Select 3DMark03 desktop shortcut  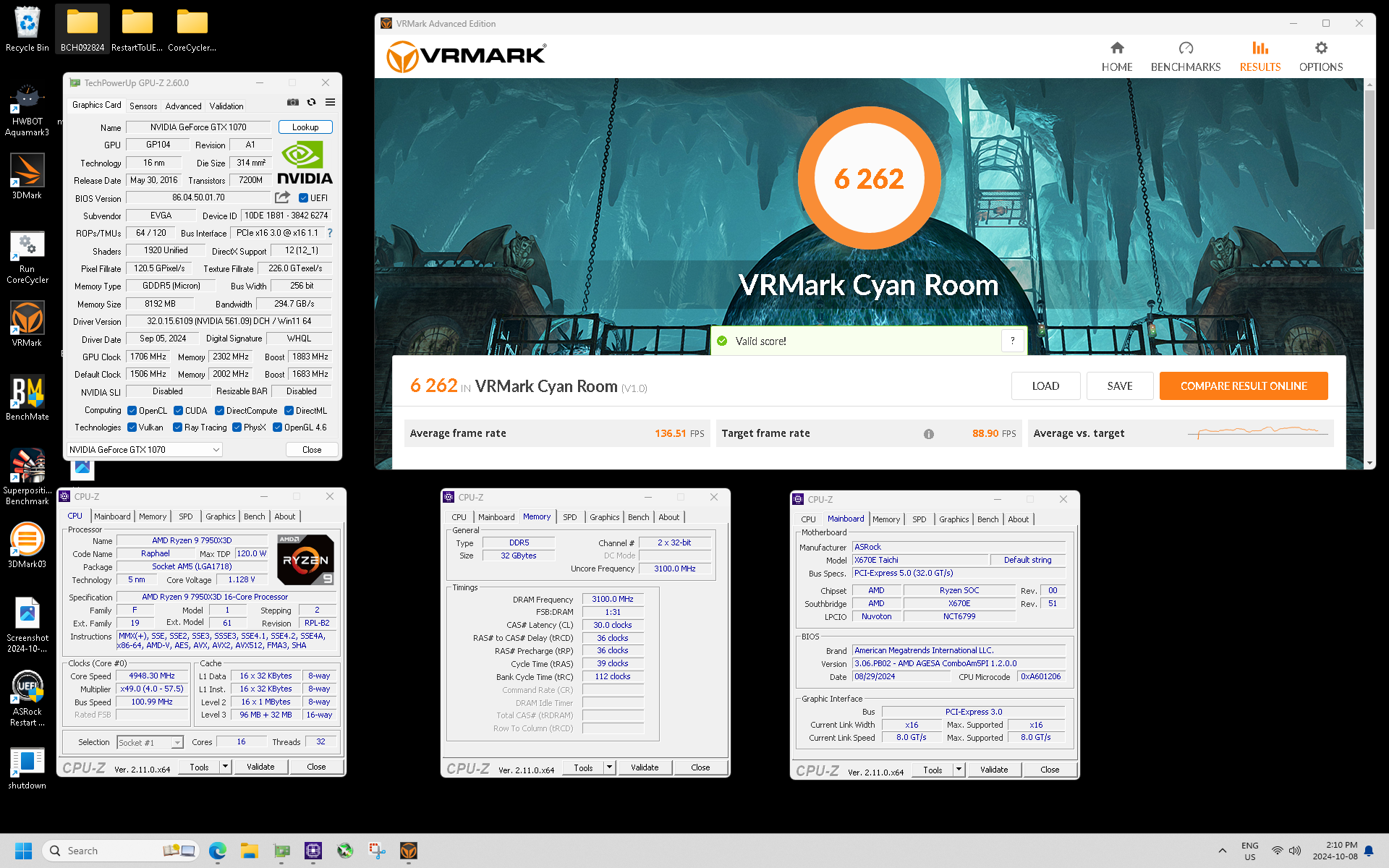pyautogui.click(x=27, y=545)
